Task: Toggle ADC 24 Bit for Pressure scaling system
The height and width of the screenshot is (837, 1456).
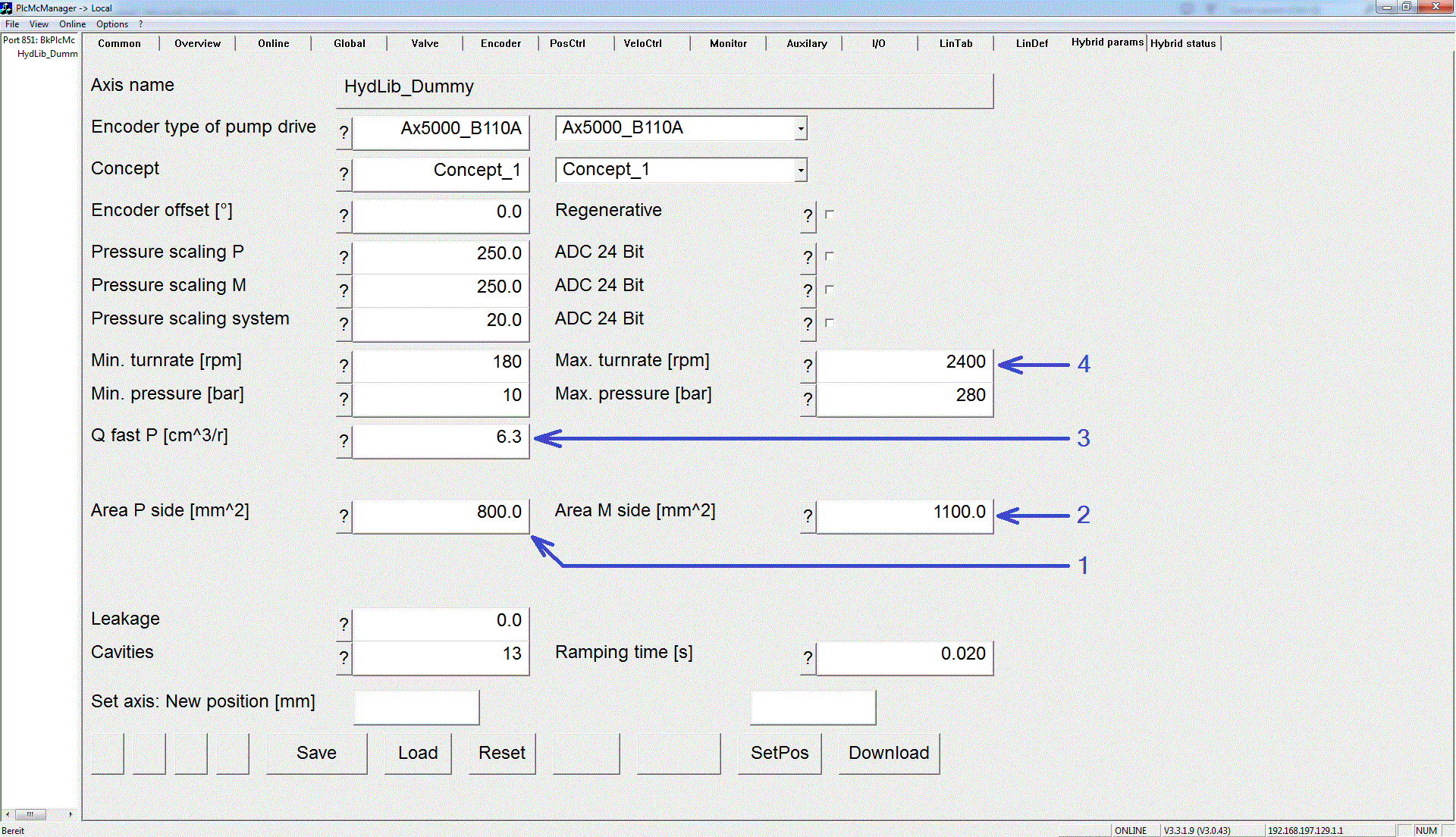Action: pyautogui.click(x=830, y=323)
